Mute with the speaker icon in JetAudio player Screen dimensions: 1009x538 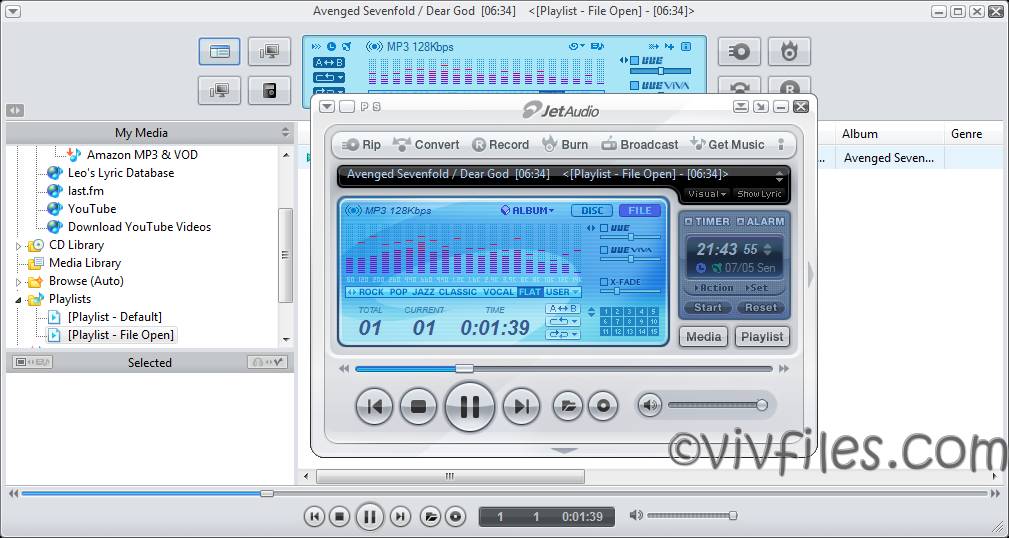tap(650, 405)
